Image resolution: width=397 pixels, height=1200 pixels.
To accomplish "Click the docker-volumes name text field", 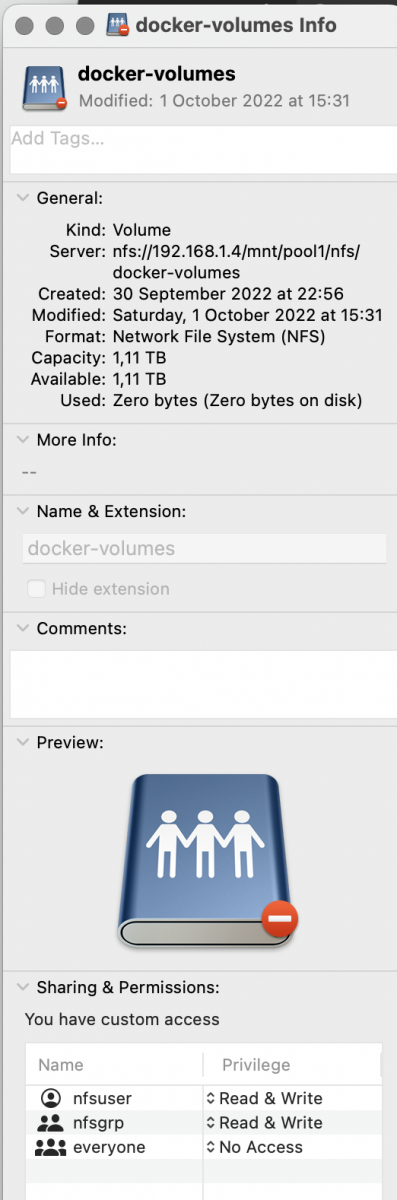I will 204,548.
